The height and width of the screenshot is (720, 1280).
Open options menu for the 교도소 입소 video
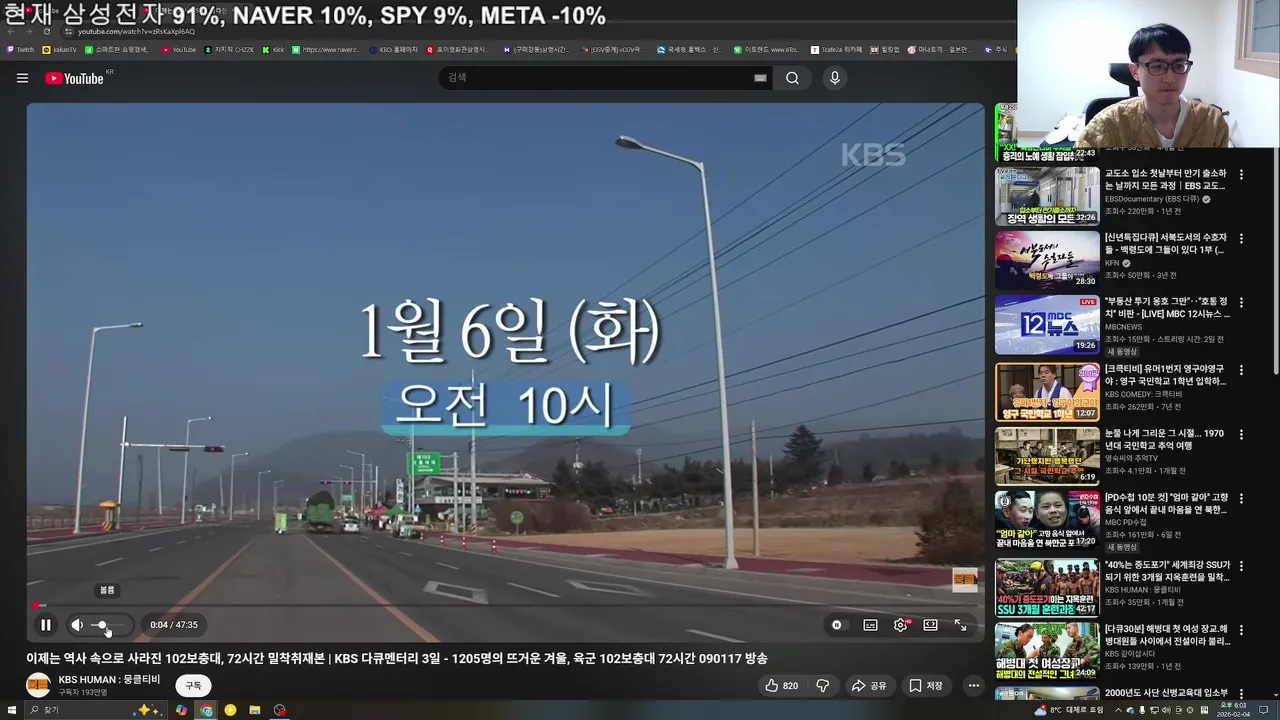(1241, 175)
